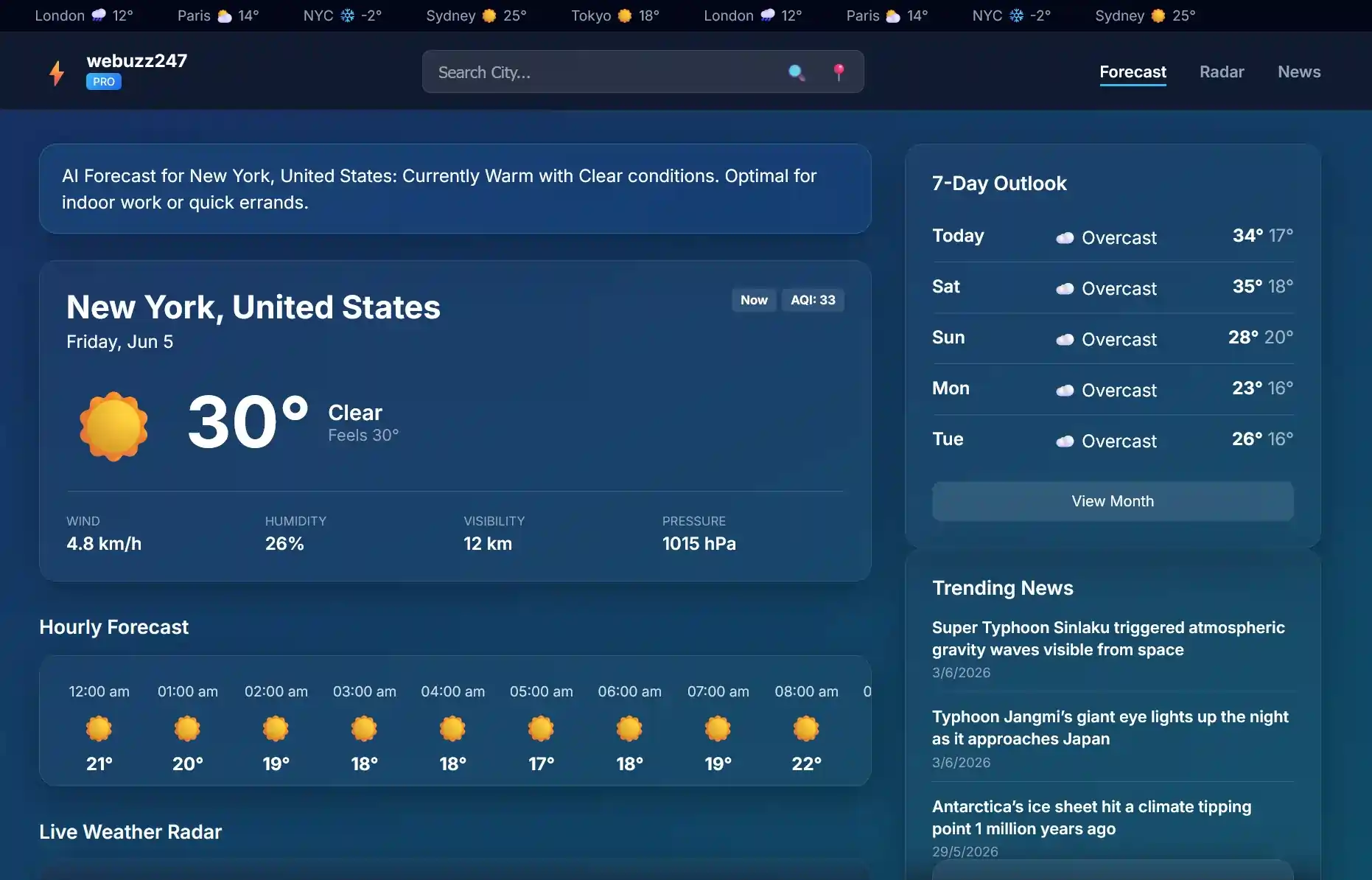Select the Sun forecast row label
The height and width of the screenshot is (880, 1372).
coord(948,338)
